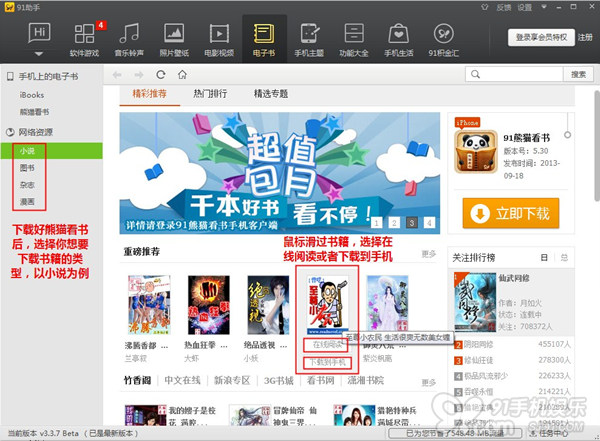Select 小说 novels category
This screenshot has height=441, width=600.
tap(51, 151)
